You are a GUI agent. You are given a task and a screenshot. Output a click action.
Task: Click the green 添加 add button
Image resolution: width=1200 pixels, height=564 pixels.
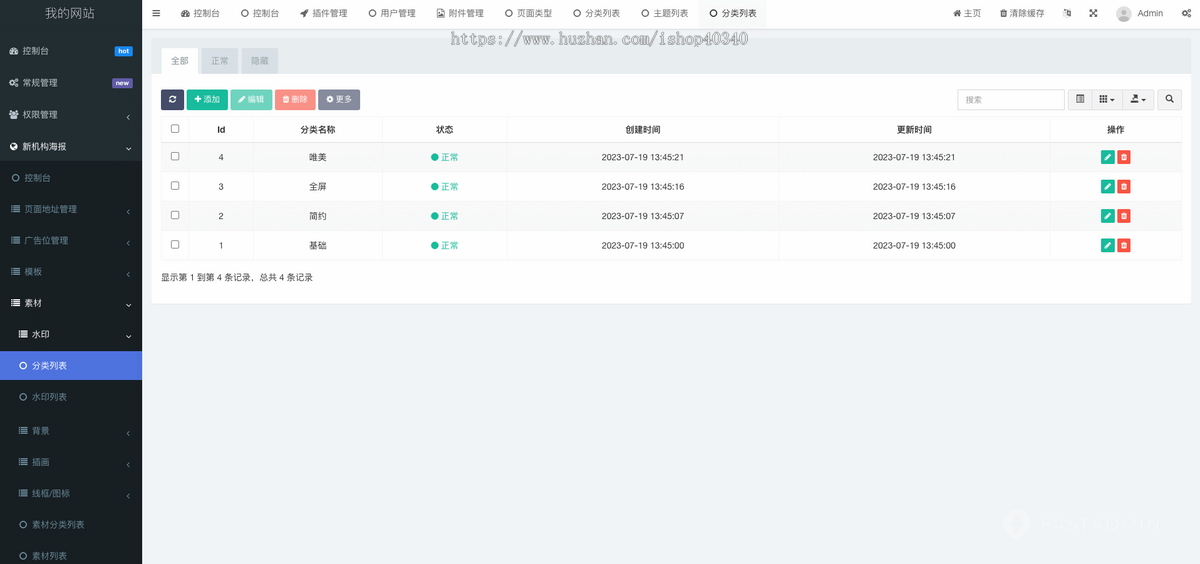click(x=207, y=99)
